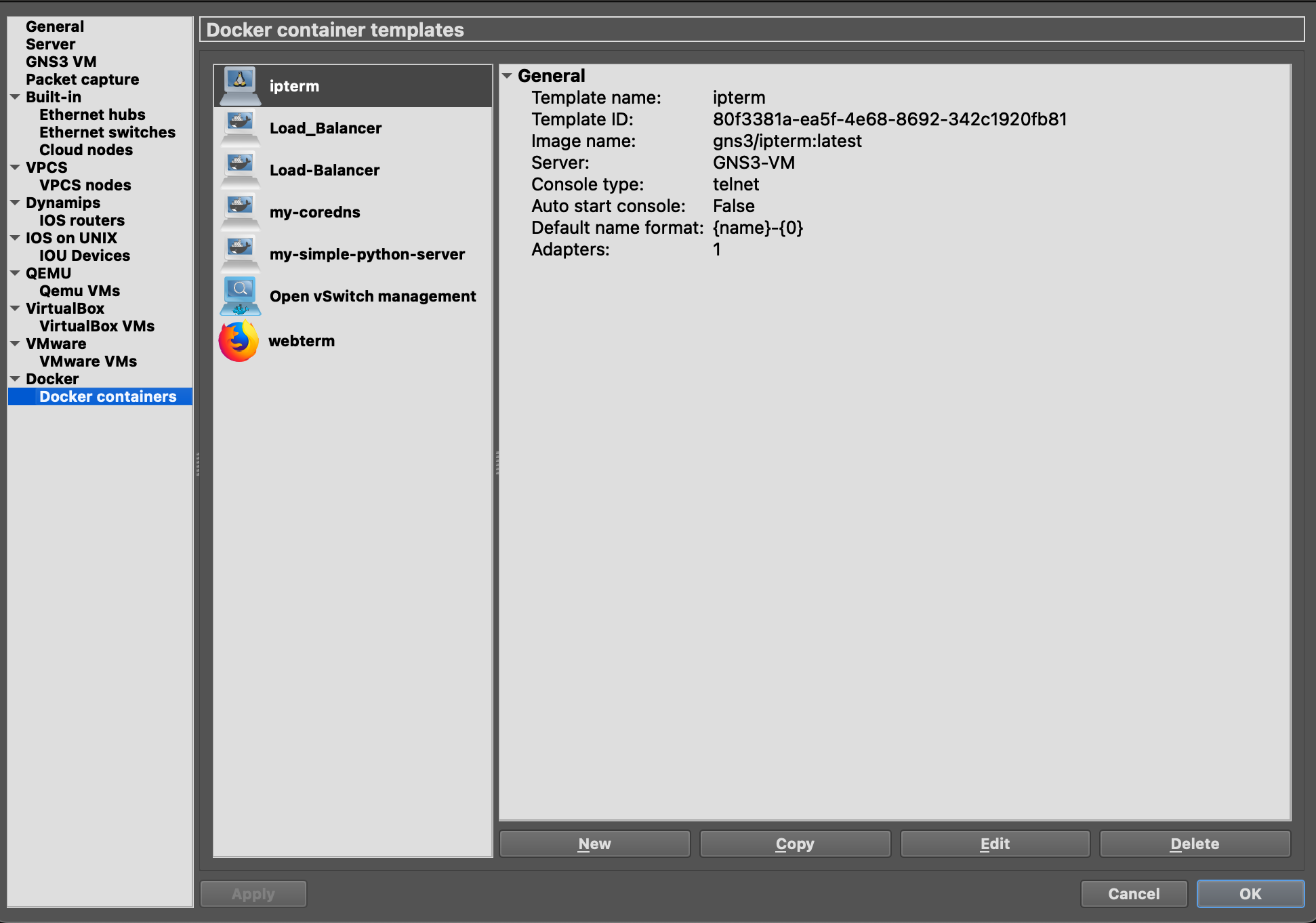Click the Open vSwitch management icon

coord(240,296)
